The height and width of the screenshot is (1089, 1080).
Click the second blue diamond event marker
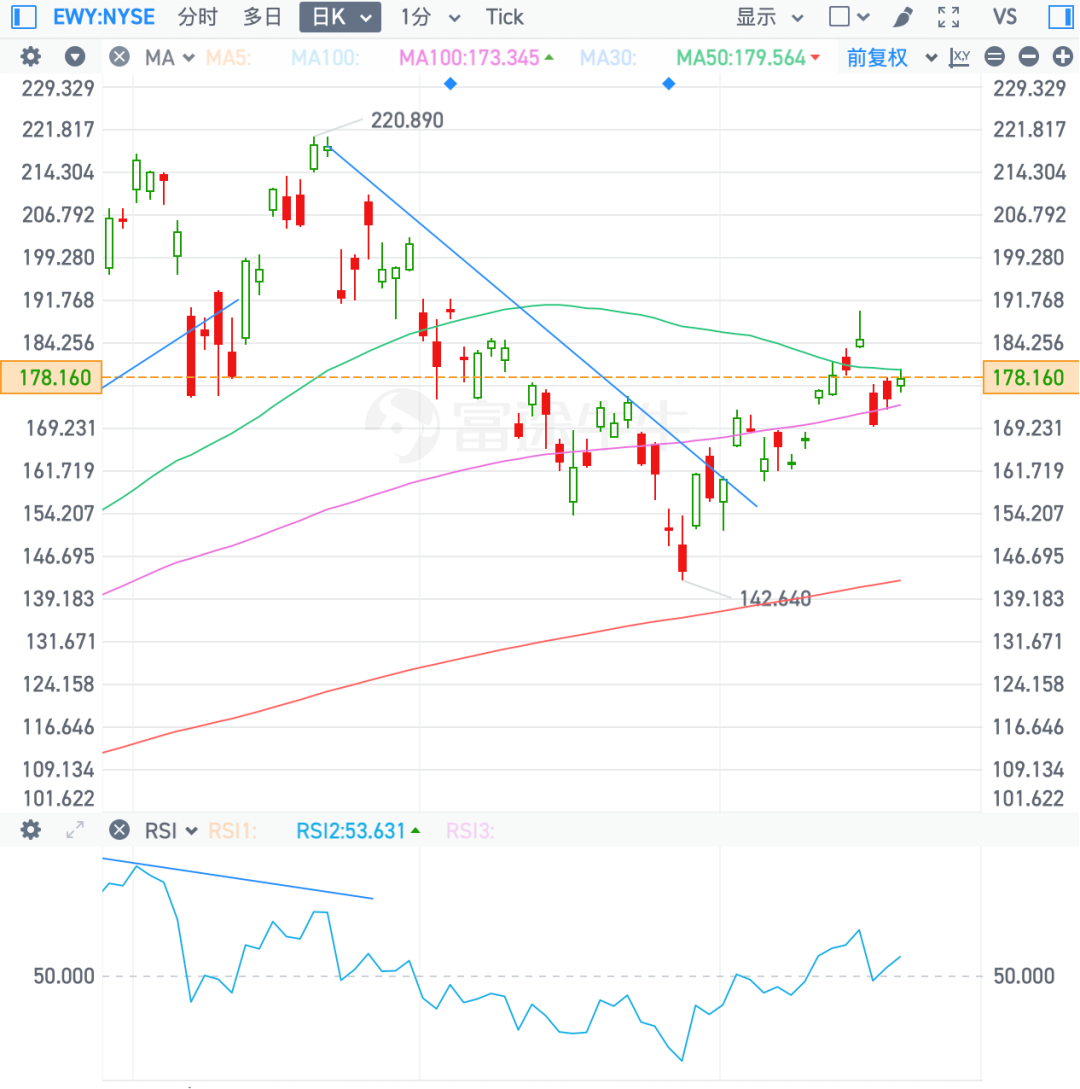[x=668, y=84]
